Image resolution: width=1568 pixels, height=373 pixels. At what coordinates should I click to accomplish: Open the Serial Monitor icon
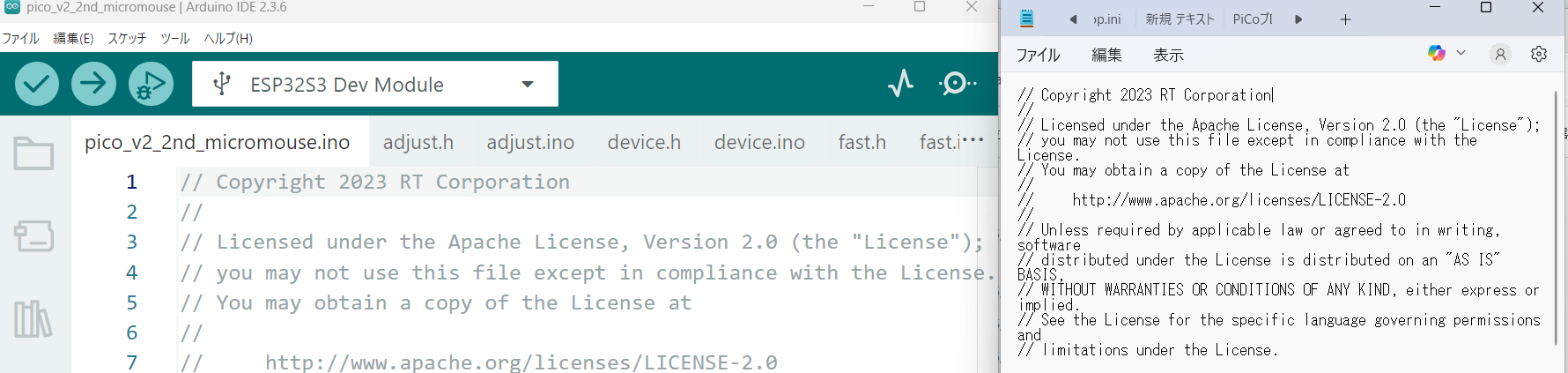coord(957,84)
